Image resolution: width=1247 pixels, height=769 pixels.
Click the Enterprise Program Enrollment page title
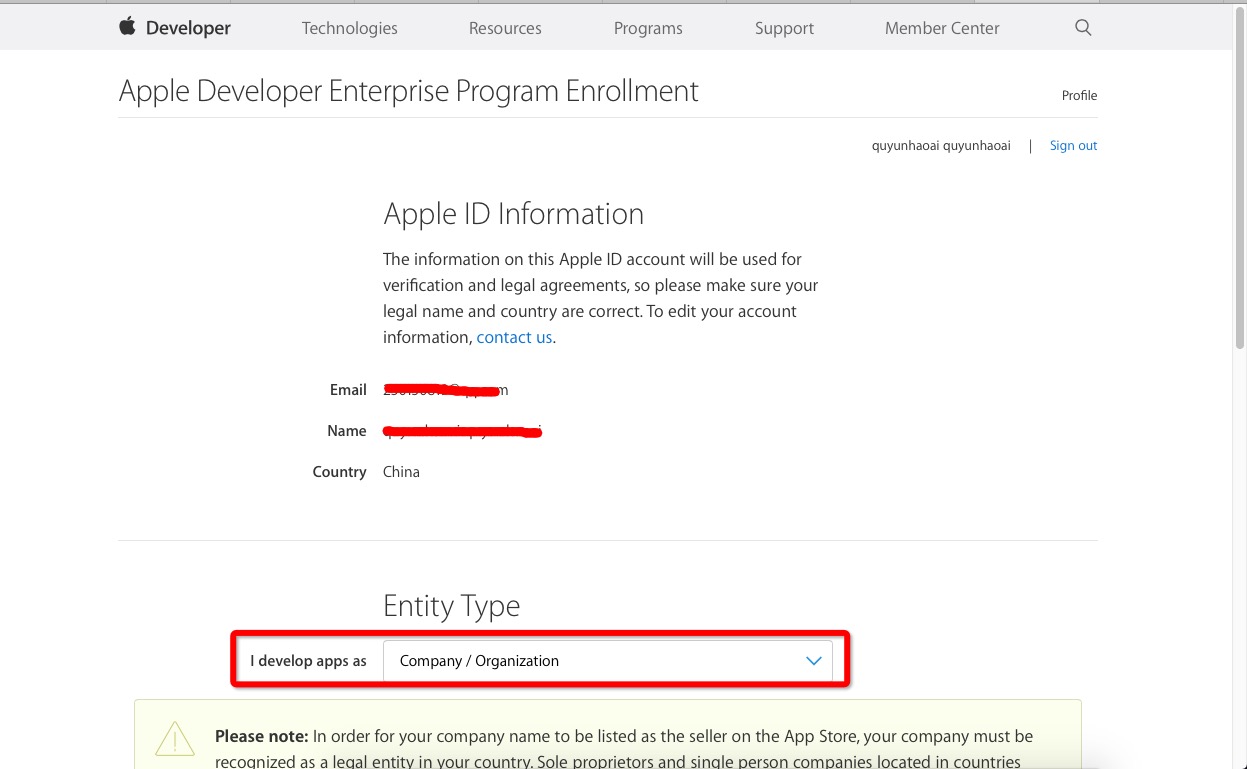[408, 91]
